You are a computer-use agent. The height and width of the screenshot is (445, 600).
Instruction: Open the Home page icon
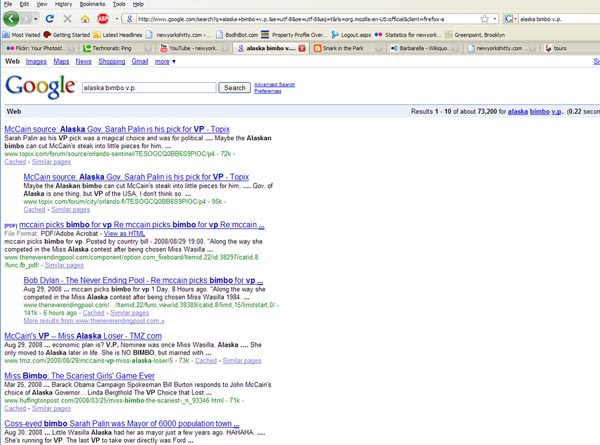[83, 19]
